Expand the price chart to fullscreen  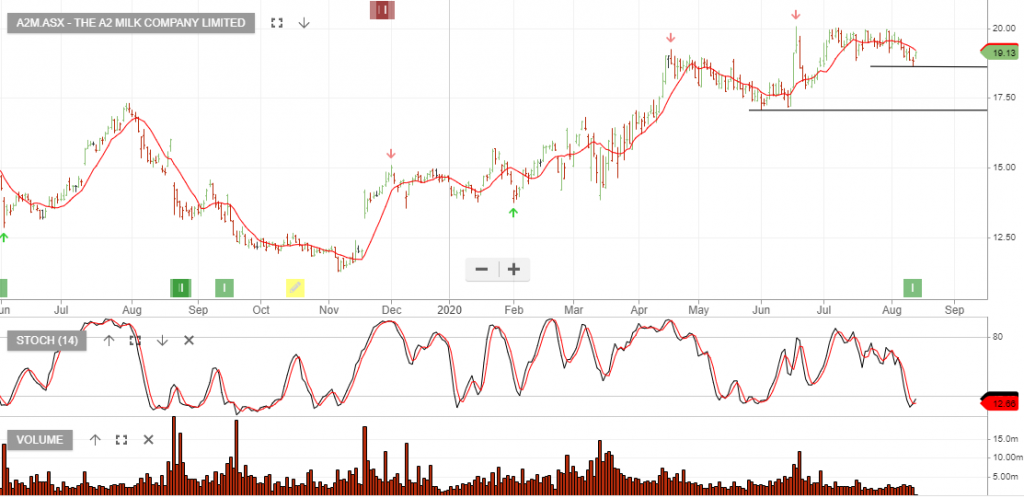(277, 23)
